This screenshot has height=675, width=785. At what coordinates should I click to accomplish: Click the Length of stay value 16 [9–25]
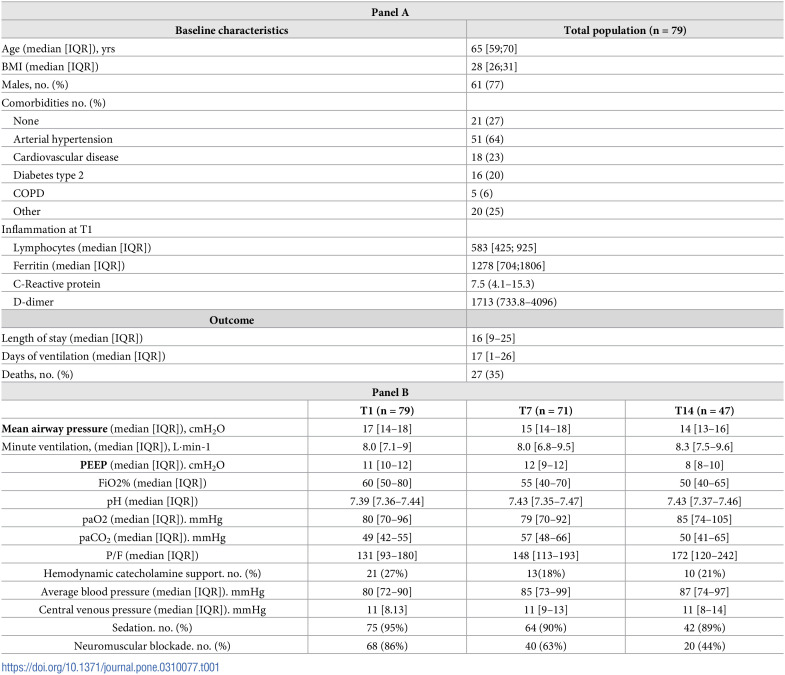(493, 338)
